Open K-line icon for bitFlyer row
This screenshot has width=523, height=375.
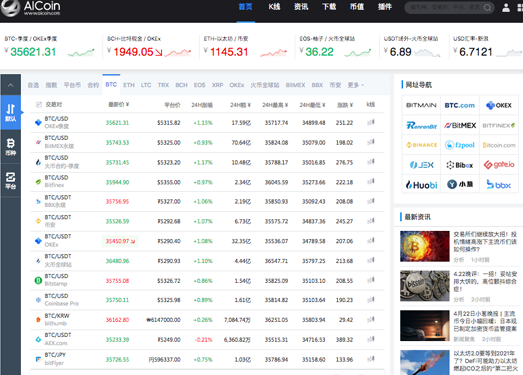371,359
